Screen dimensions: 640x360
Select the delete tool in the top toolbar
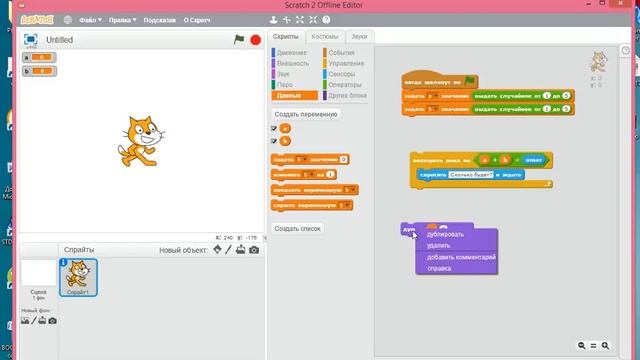coord(287,20)
